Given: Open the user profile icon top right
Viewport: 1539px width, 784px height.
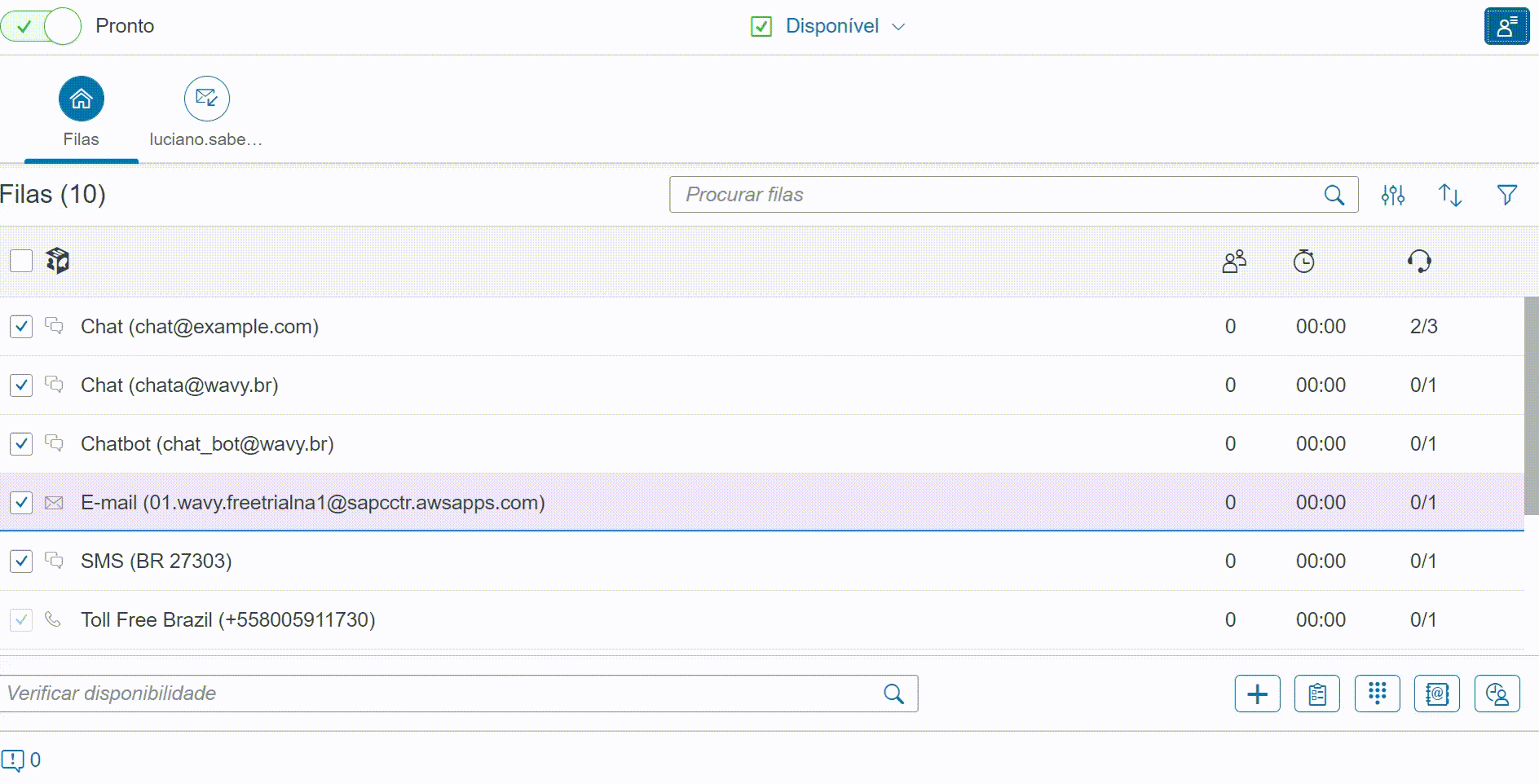Looking at the screenshot, I should pyautogui.click(x=1506, y=26).
